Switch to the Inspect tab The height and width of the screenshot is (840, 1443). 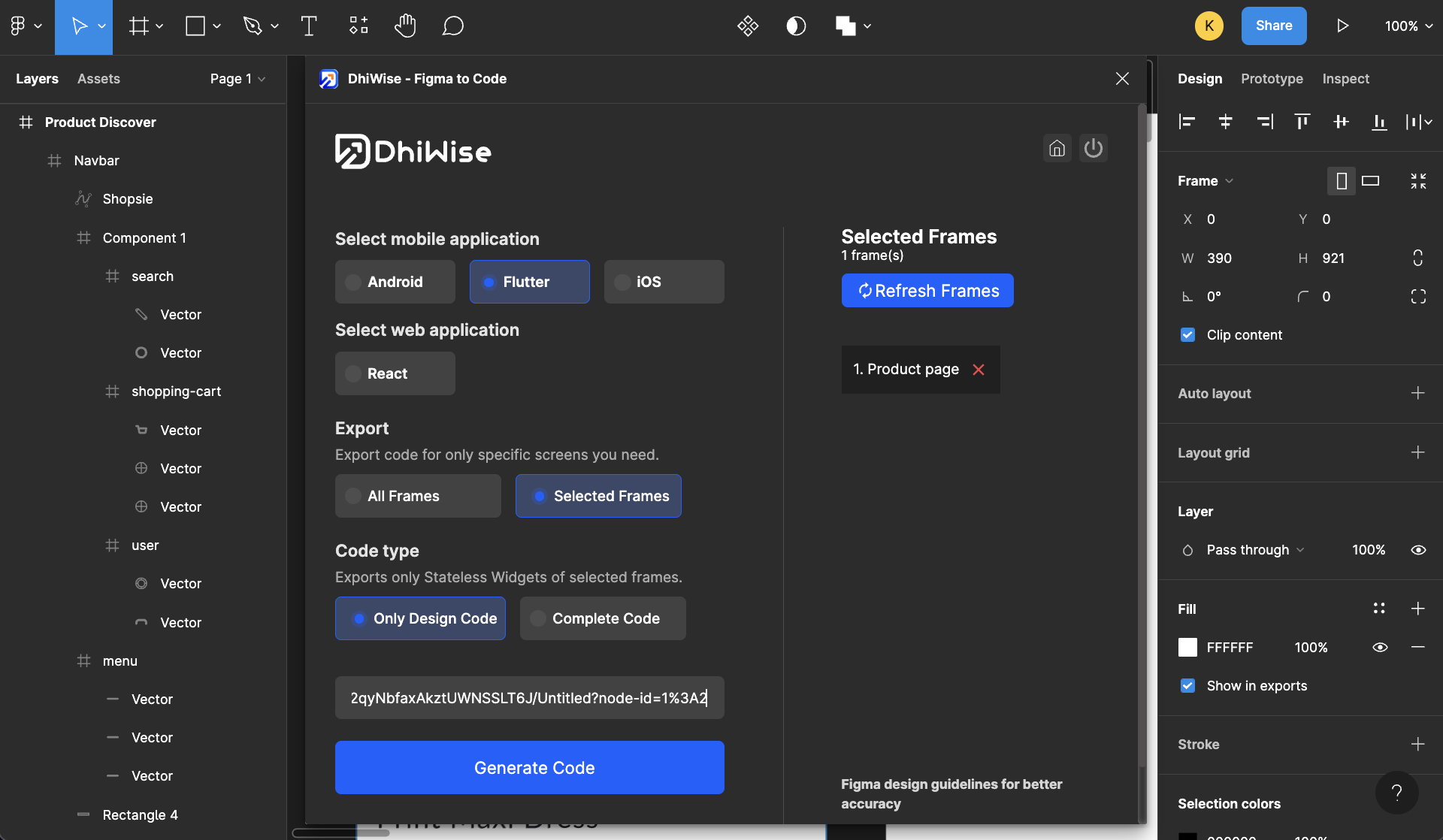coord(1345,79)
